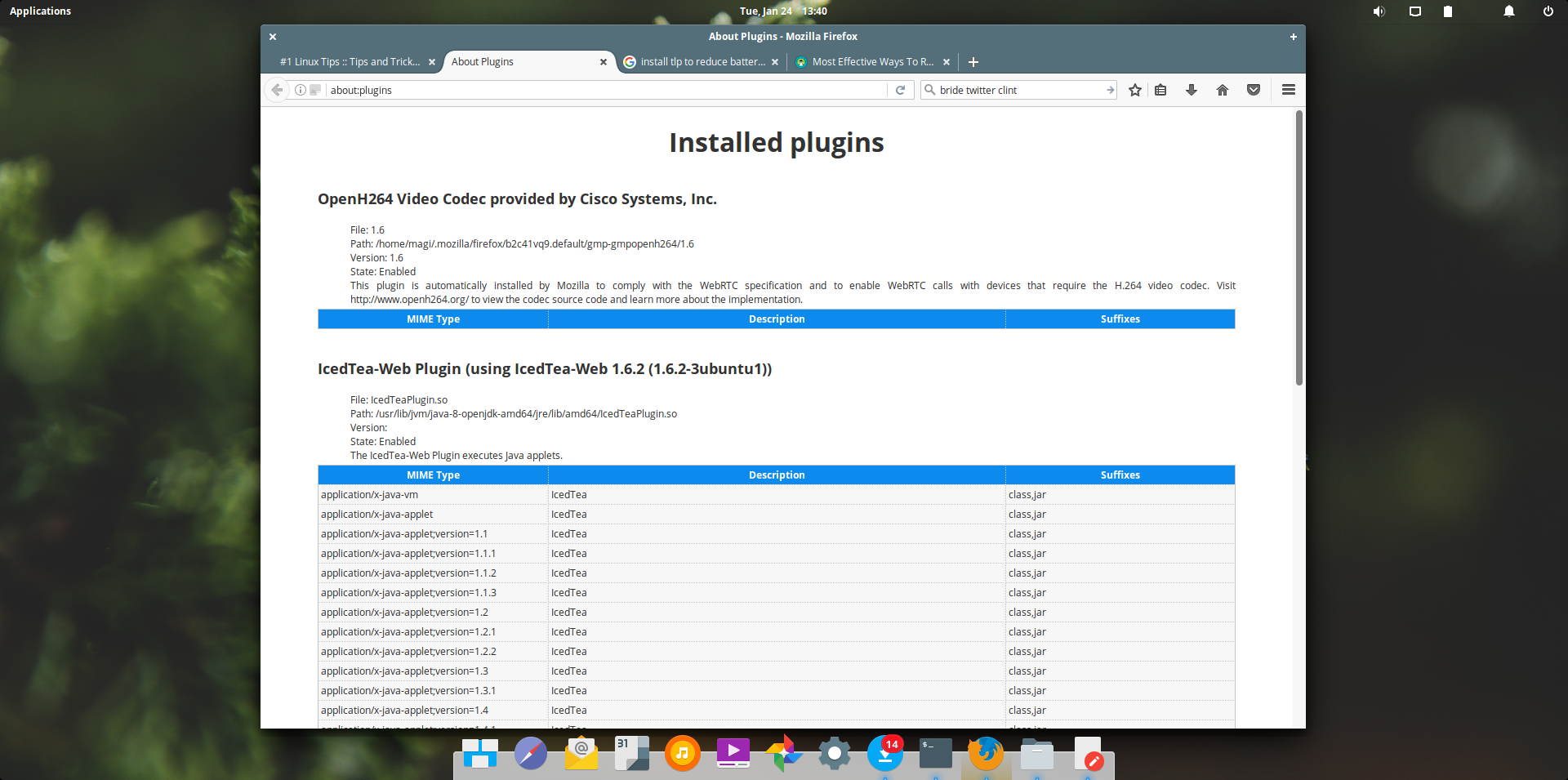Open the Mail app in dock
The width and height of the screenshot is (1568, 780).
coord(581,753)
